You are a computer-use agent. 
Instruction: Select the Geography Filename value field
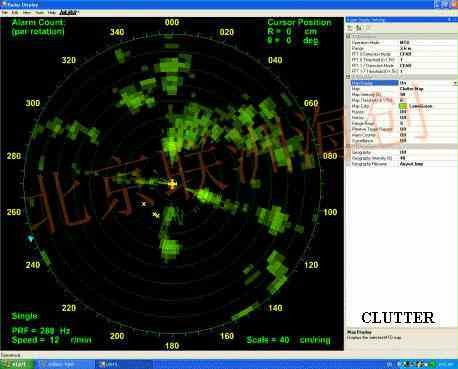(428, 164)
